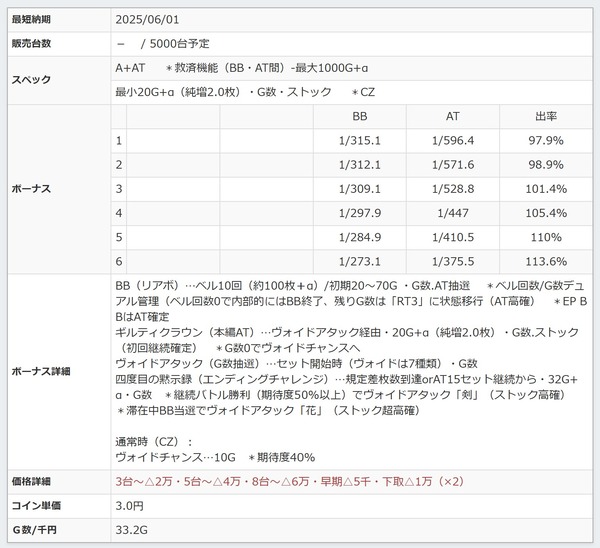The width and height of the screenshot is (600, 548).
Task: Click the 5000台予定 value
Action: pyautogui.click(x=179, y=44)
